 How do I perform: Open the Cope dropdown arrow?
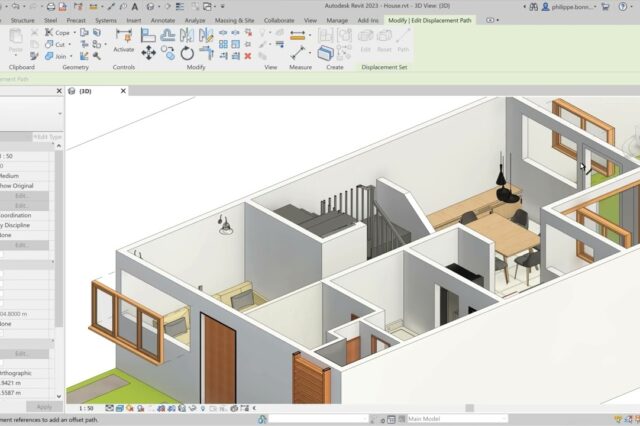click(75, 33)
